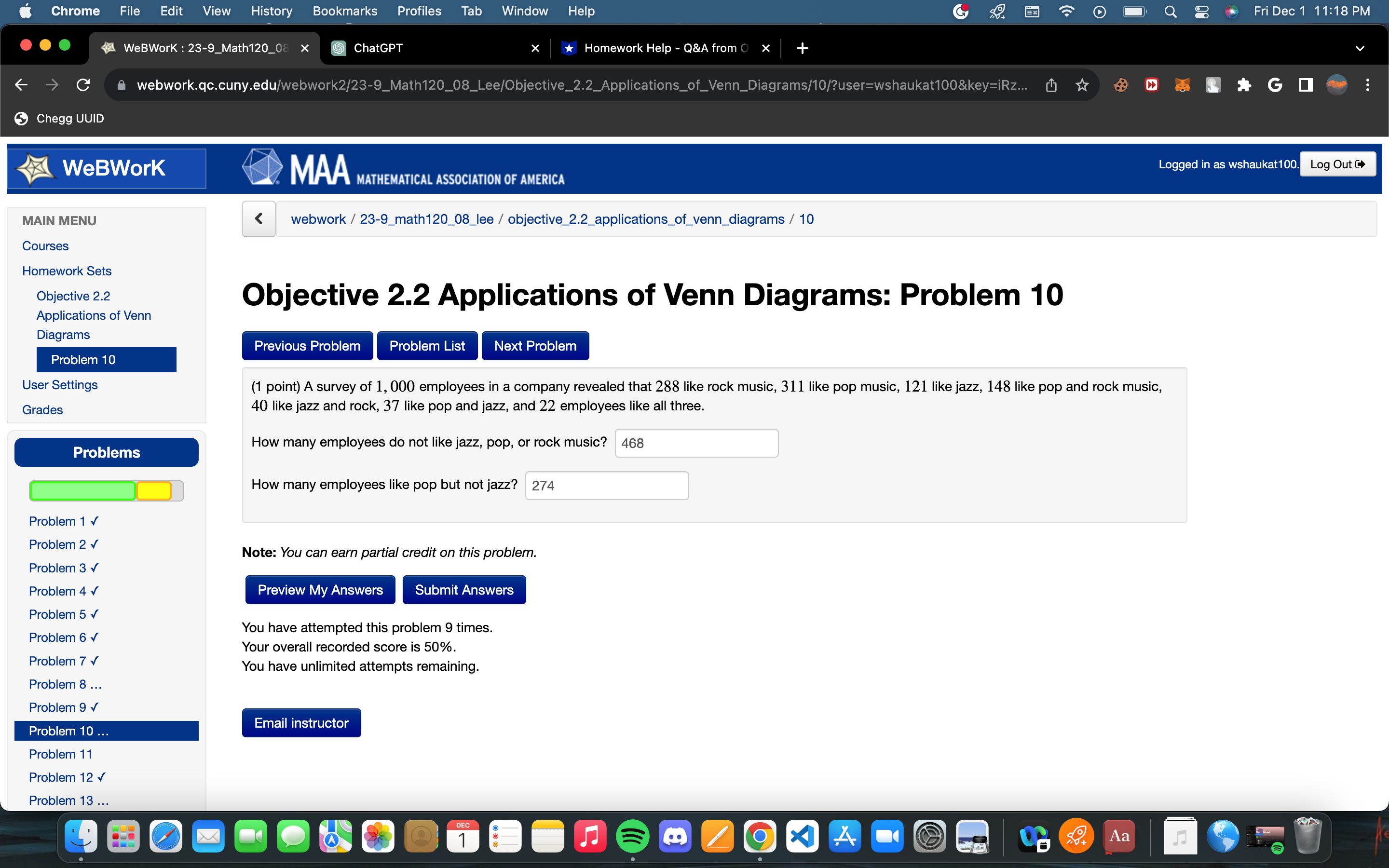Click the back chevron beside breadcrumb

(x=259, y=219)
